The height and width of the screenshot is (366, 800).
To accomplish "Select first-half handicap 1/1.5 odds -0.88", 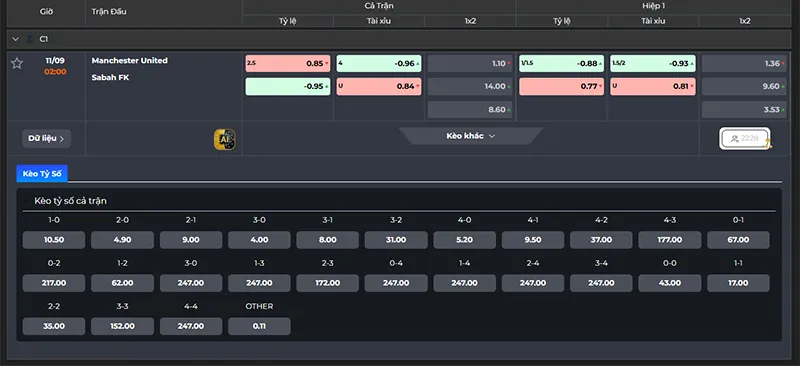I will pos(561,64).
